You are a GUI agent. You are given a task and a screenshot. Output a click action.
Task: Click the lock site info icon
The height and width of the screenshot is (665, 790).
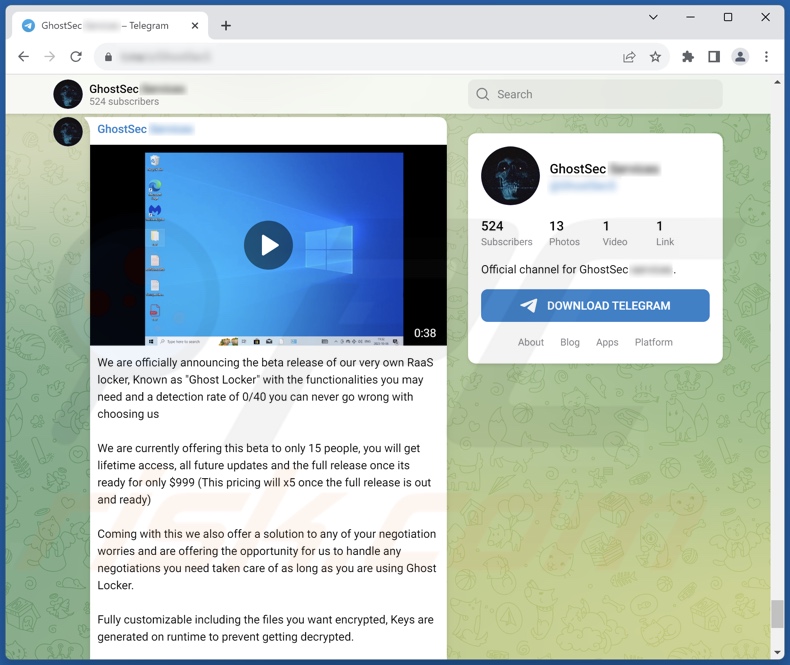point(108,57)
